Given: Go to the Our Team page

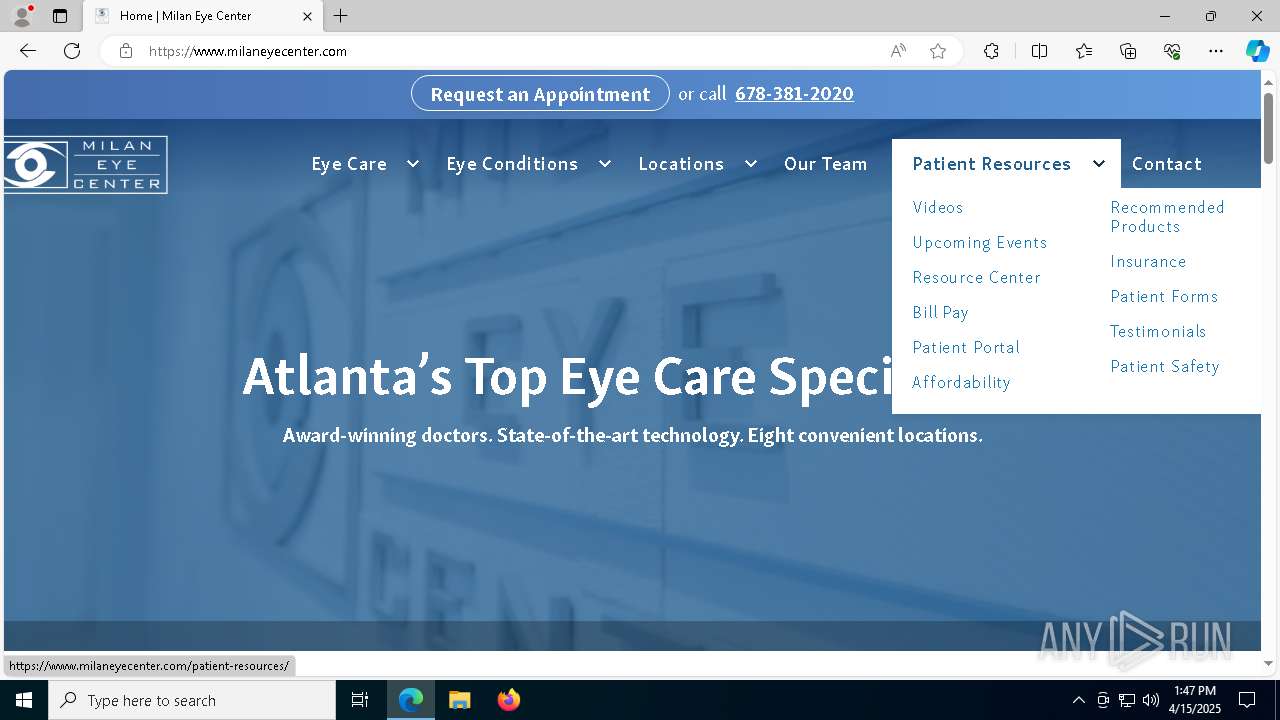Looking at the screenshot, I should pyautogui.click(x=825, y=164).
